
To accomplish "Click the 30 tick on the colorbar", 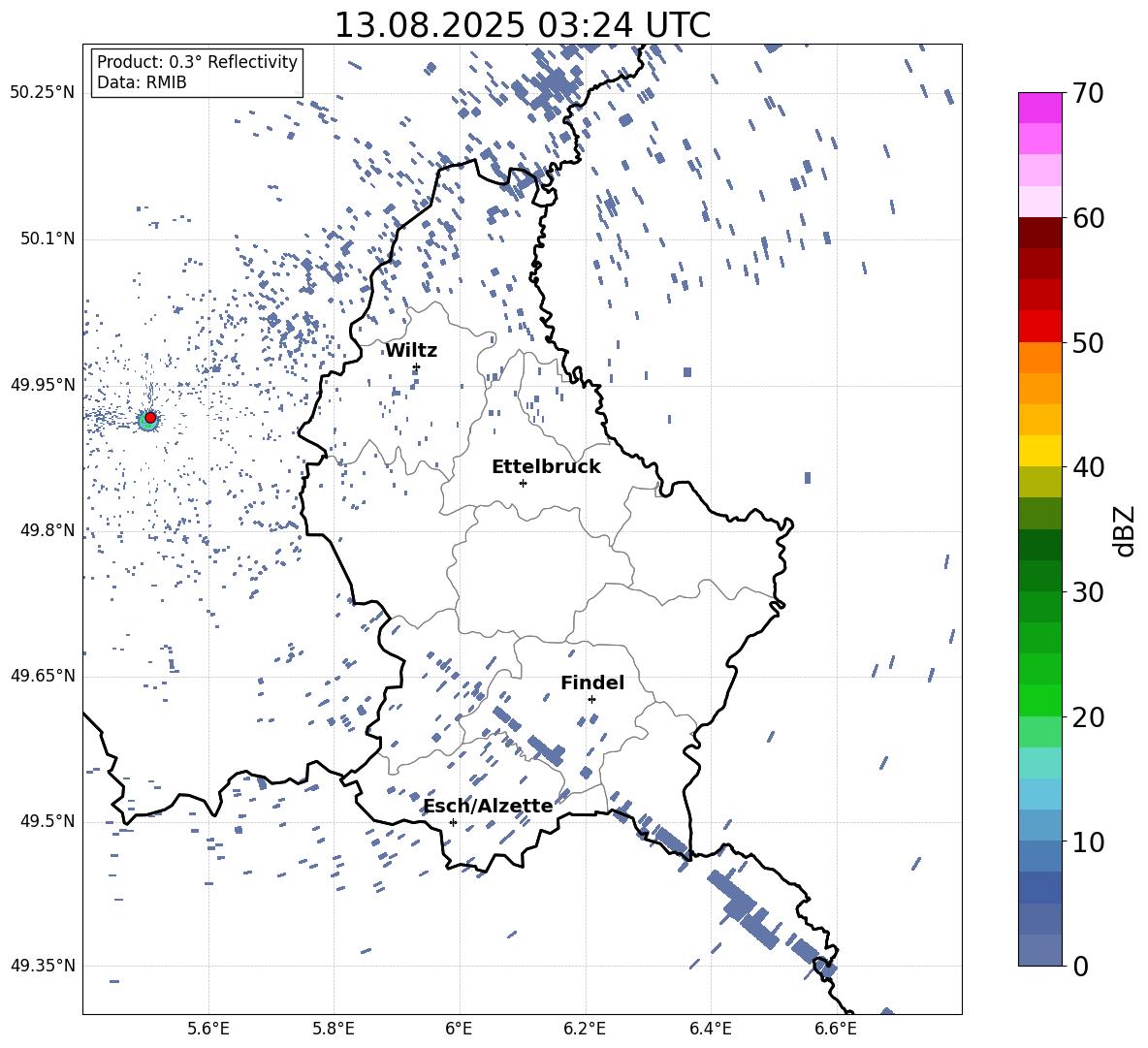I will [x=1088, y=591].
